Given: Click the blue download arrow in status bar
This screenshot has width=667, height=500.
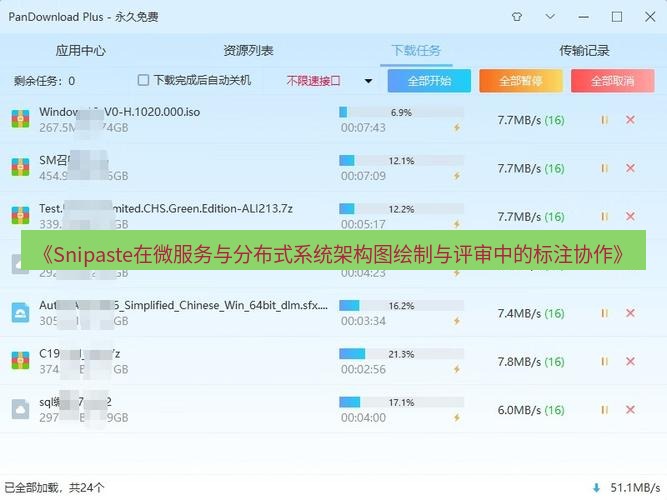Looking at the screenshot, I should [596, 488].
